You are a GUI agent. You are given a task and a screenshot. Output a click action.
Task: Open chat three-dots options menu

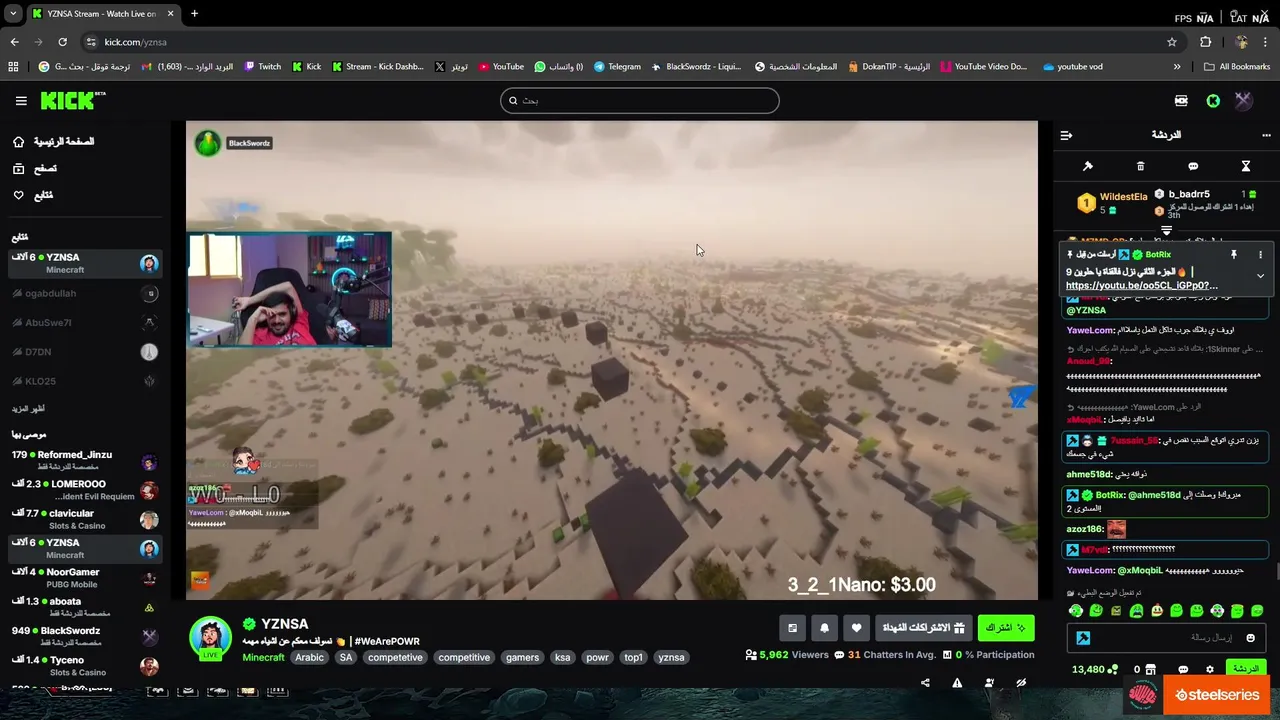(x=1266, y=135)
